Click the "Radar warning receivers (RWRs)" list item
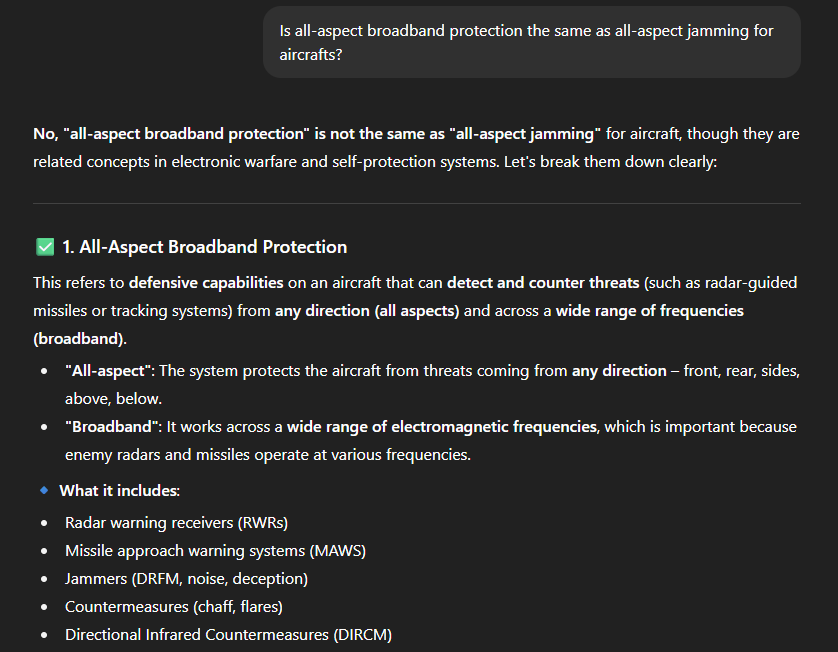Screen dimensions: 838x652 [x=177, y=523]
